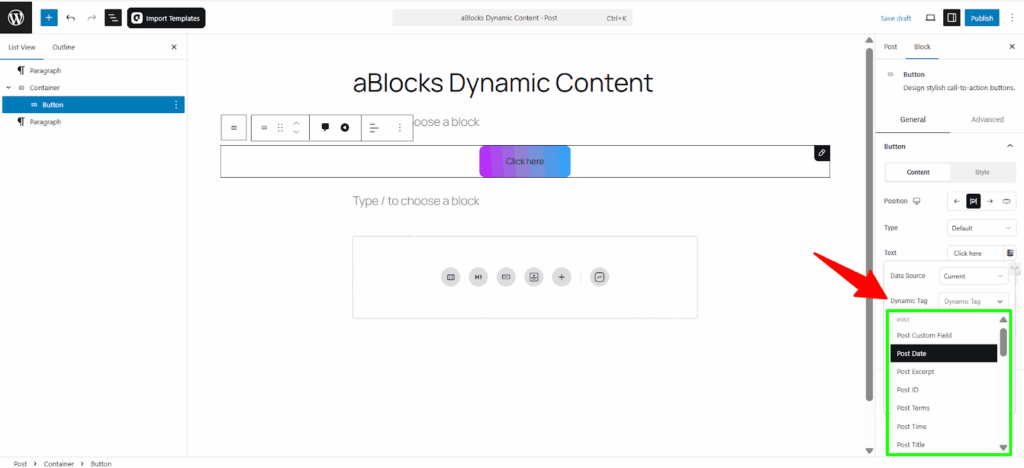Toggle the document overview list view
This screenshot has height=468, width=1024.
[113, 18]
